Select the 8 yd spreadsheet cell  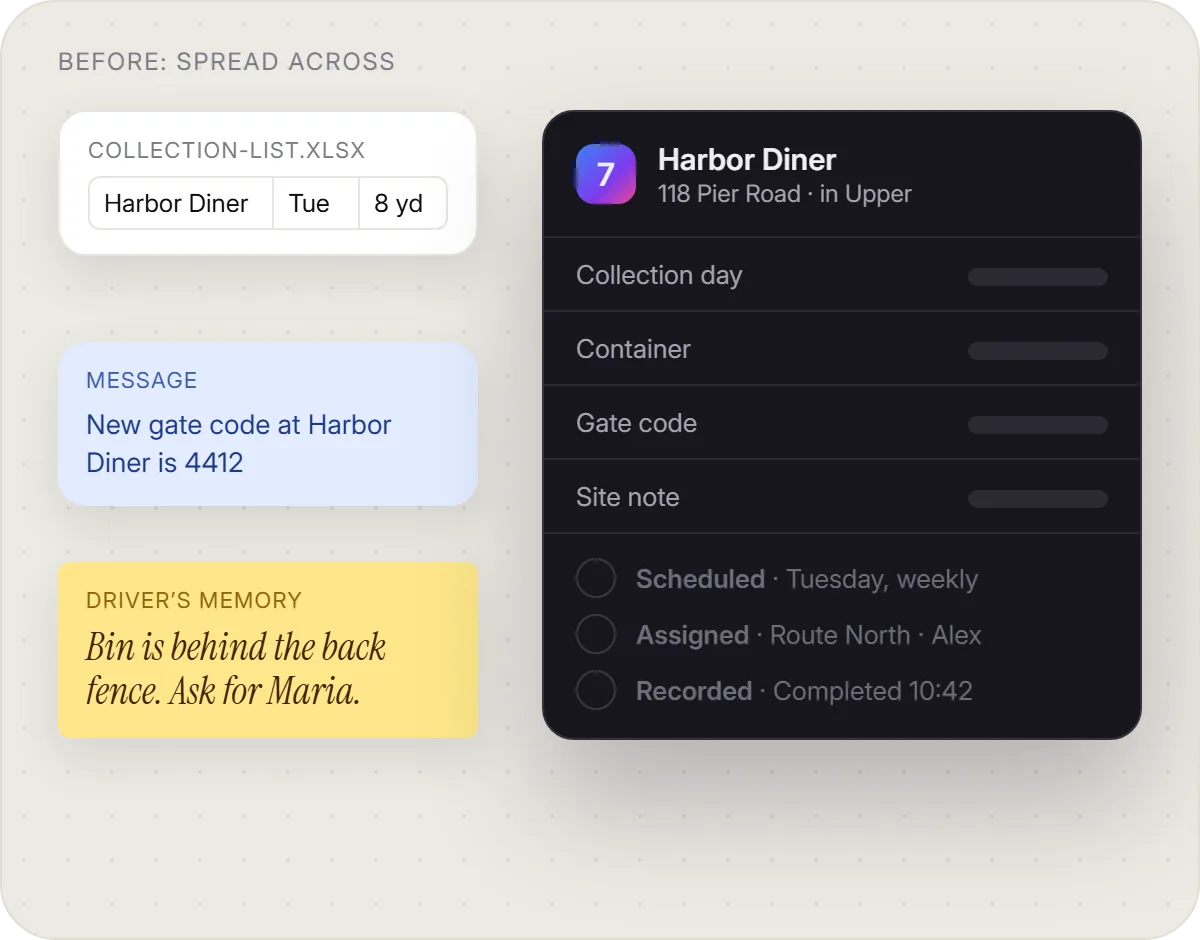click(x=403, y=204)
